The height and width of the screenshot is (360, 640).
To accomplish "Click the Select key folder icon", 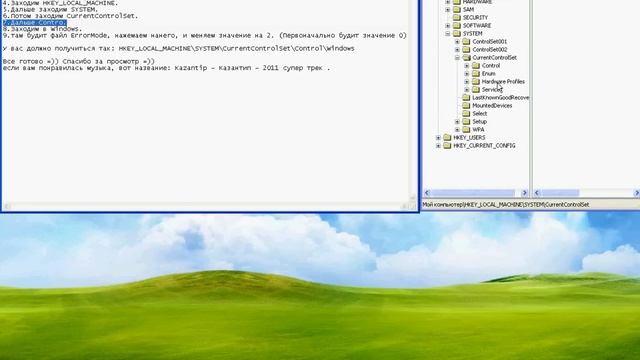I will tap(467, 113).
